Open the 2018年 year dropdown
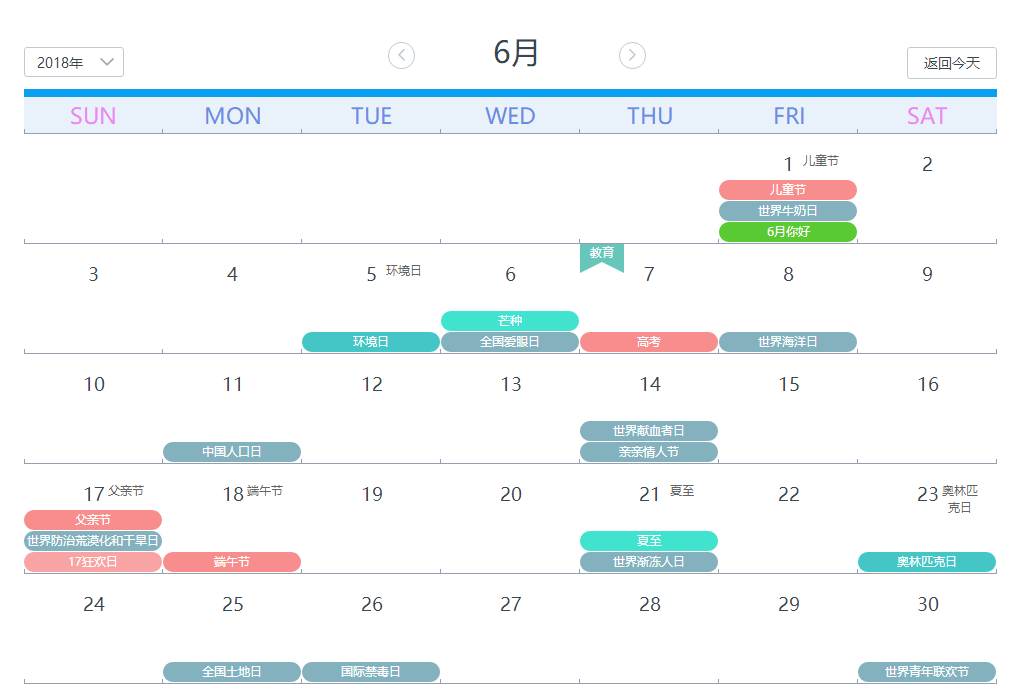This screenshot has height=696, width=1017. (x=73, y=62)
